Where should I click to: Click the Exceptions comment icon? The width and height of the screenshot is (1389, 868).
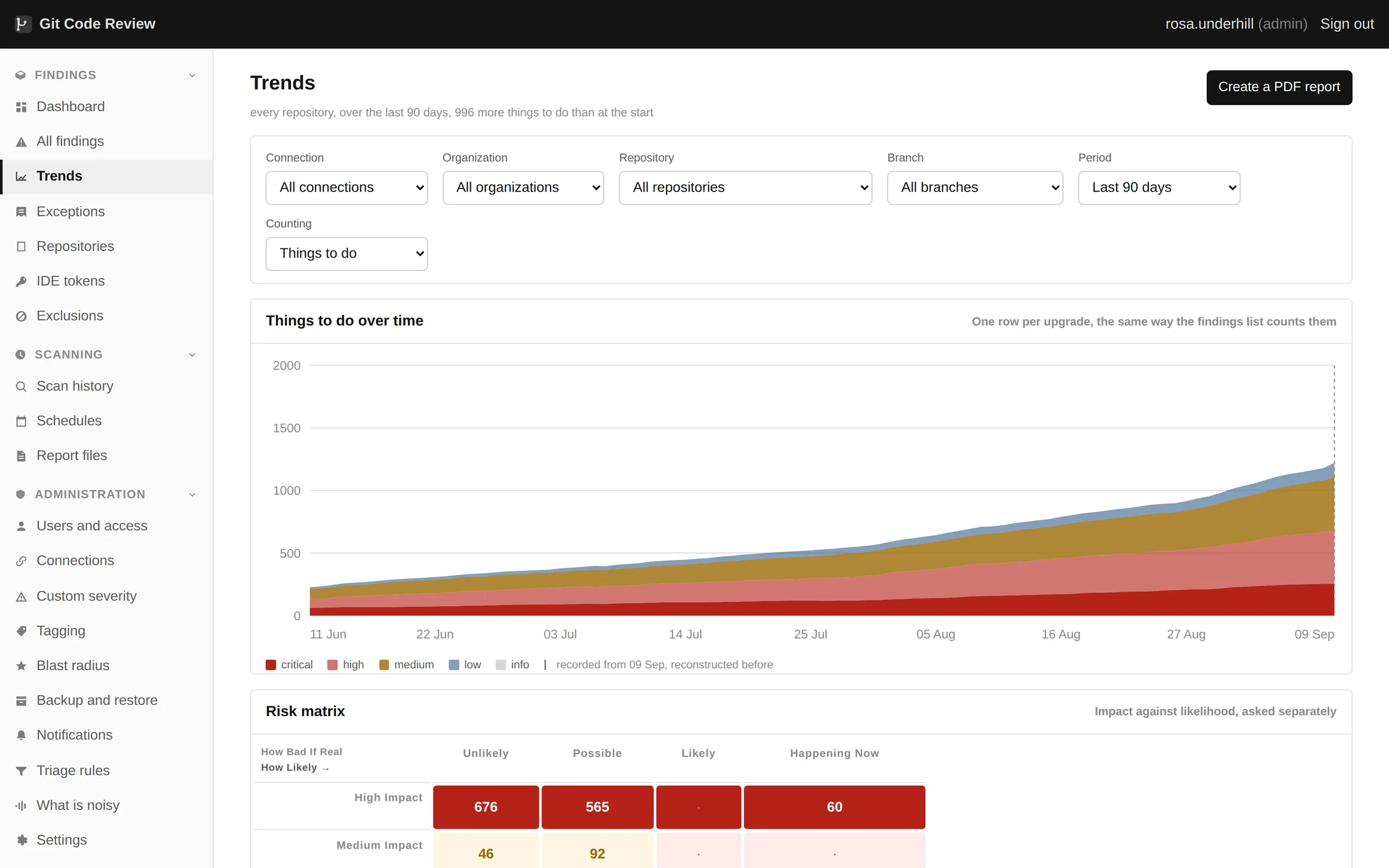pos(21,212)
